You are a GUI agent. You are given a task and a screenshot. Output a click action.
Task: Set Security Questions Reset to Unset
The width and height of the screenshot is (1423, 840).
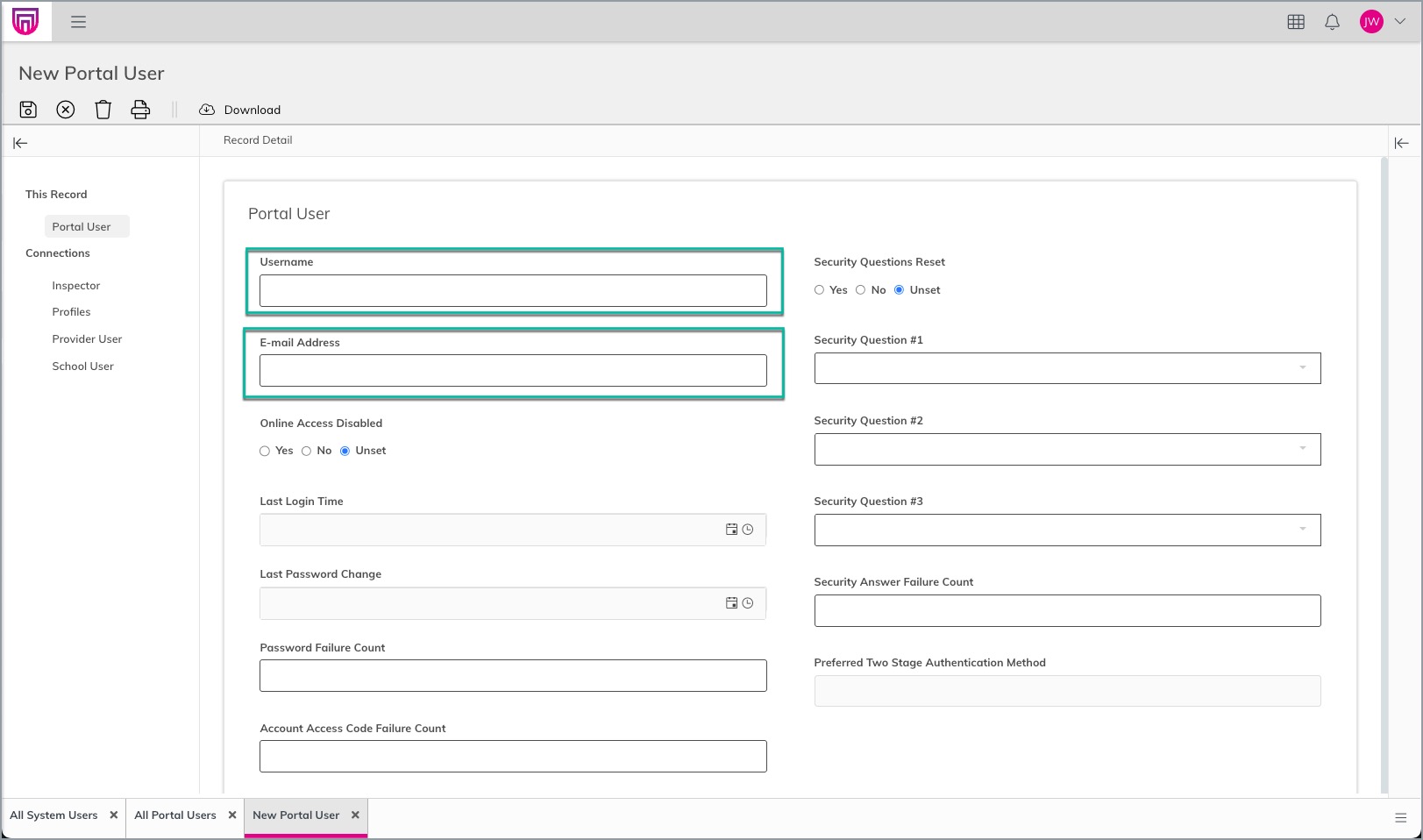(x=899, y=290)
